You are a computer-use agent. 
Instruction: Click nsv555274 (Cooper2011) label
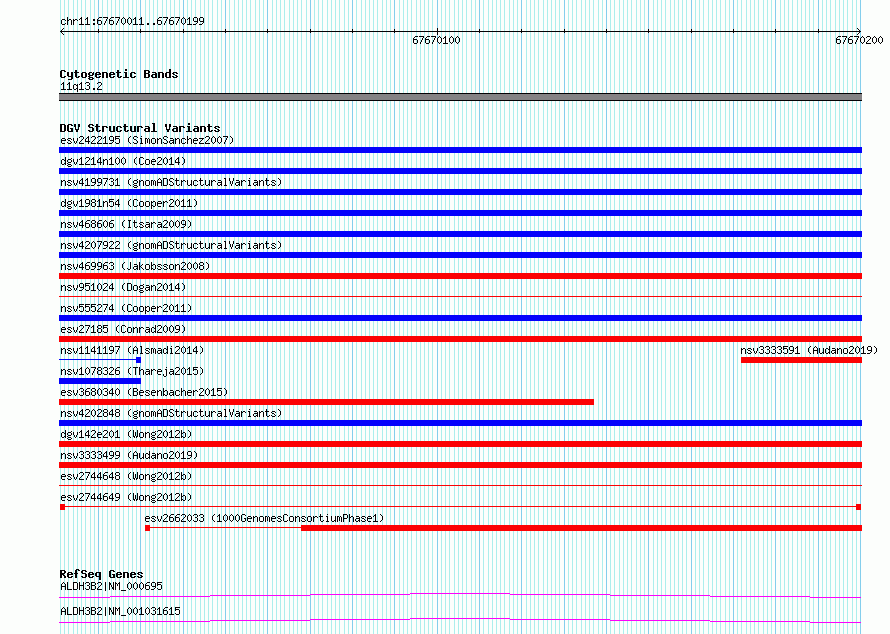click(126, 308)
